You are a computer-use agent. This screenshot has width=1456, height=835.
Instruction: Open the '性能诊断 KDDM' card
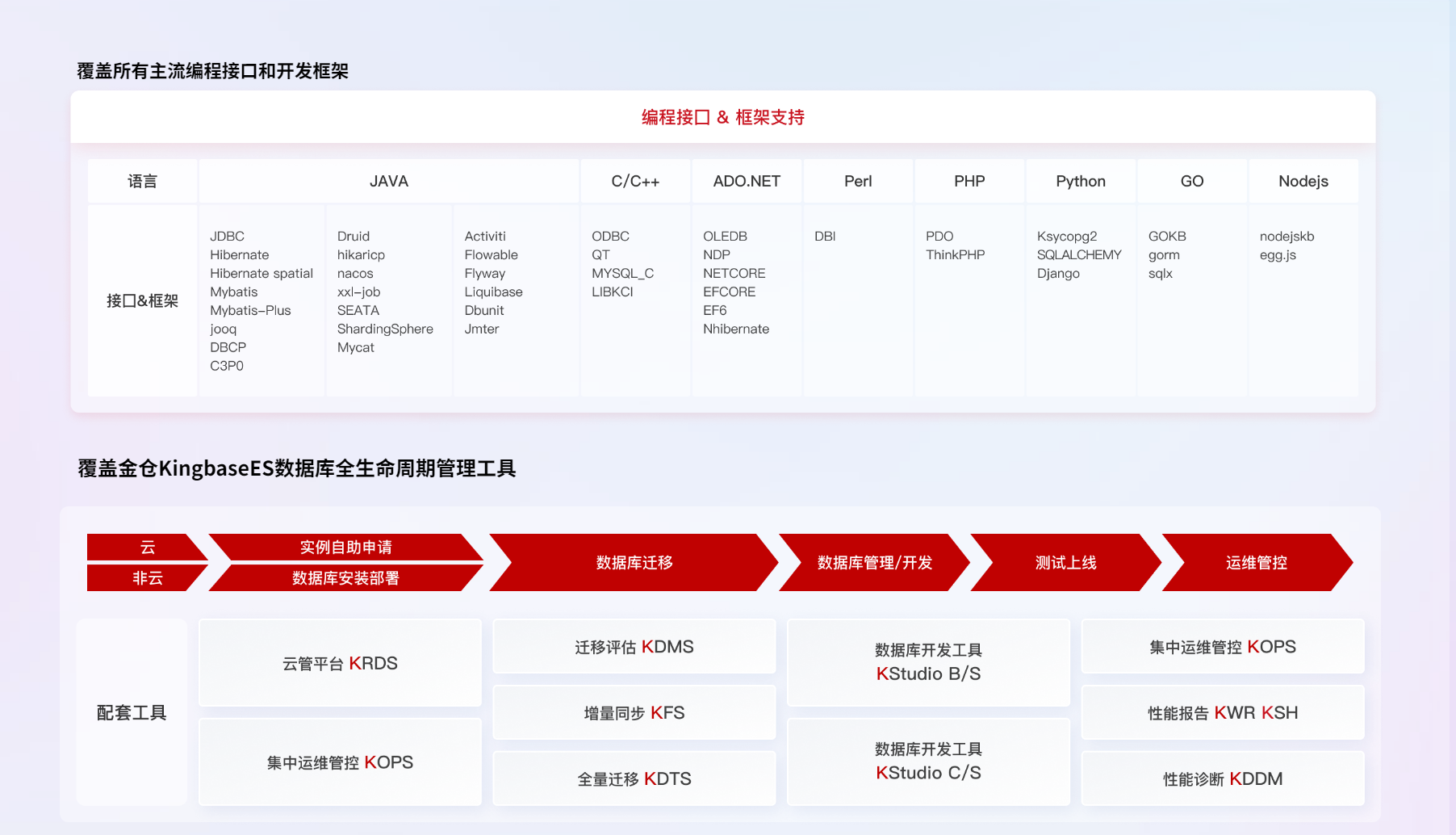point(1223,778)
